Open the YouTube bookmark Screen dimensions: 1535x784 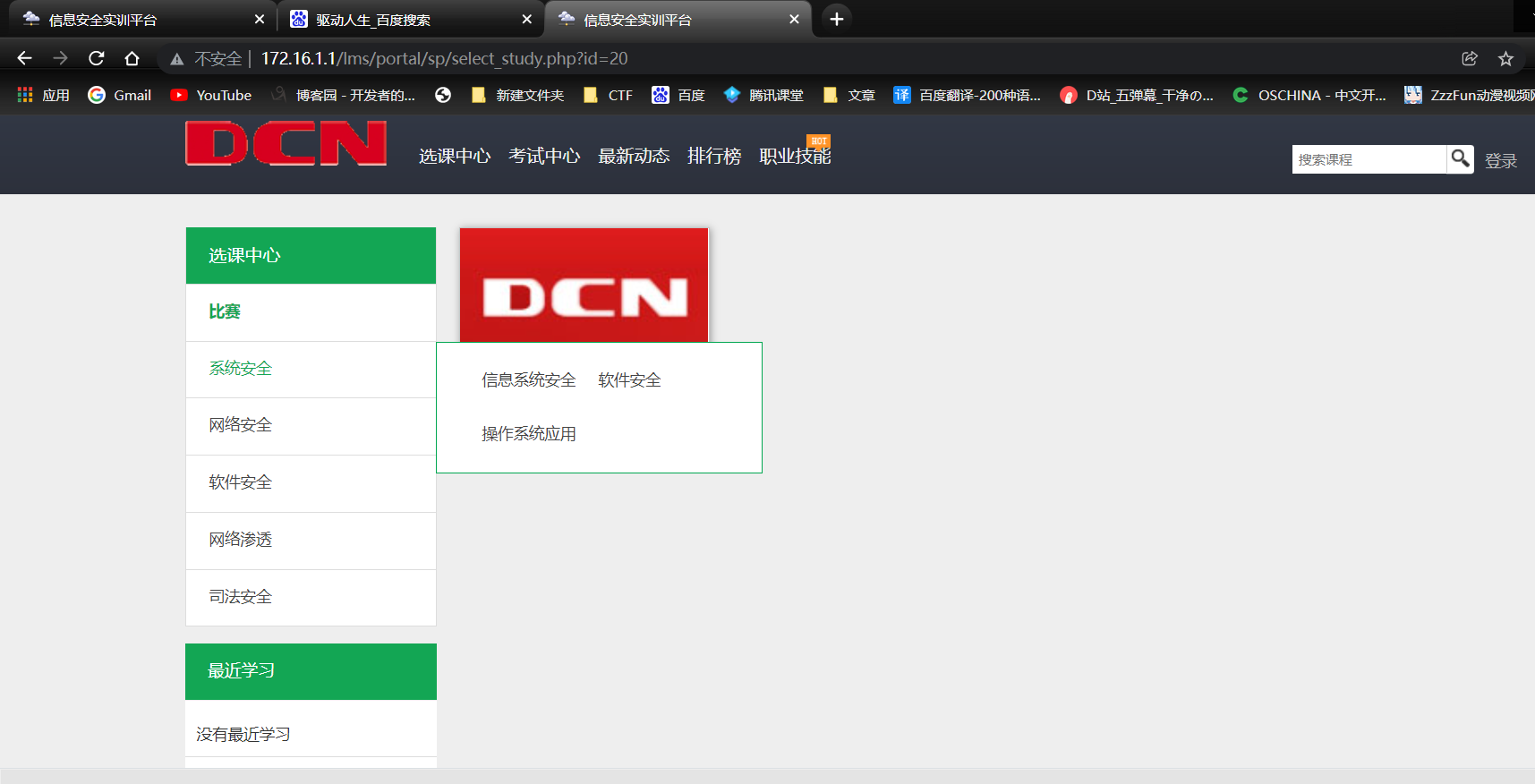(x=210, y=95)
